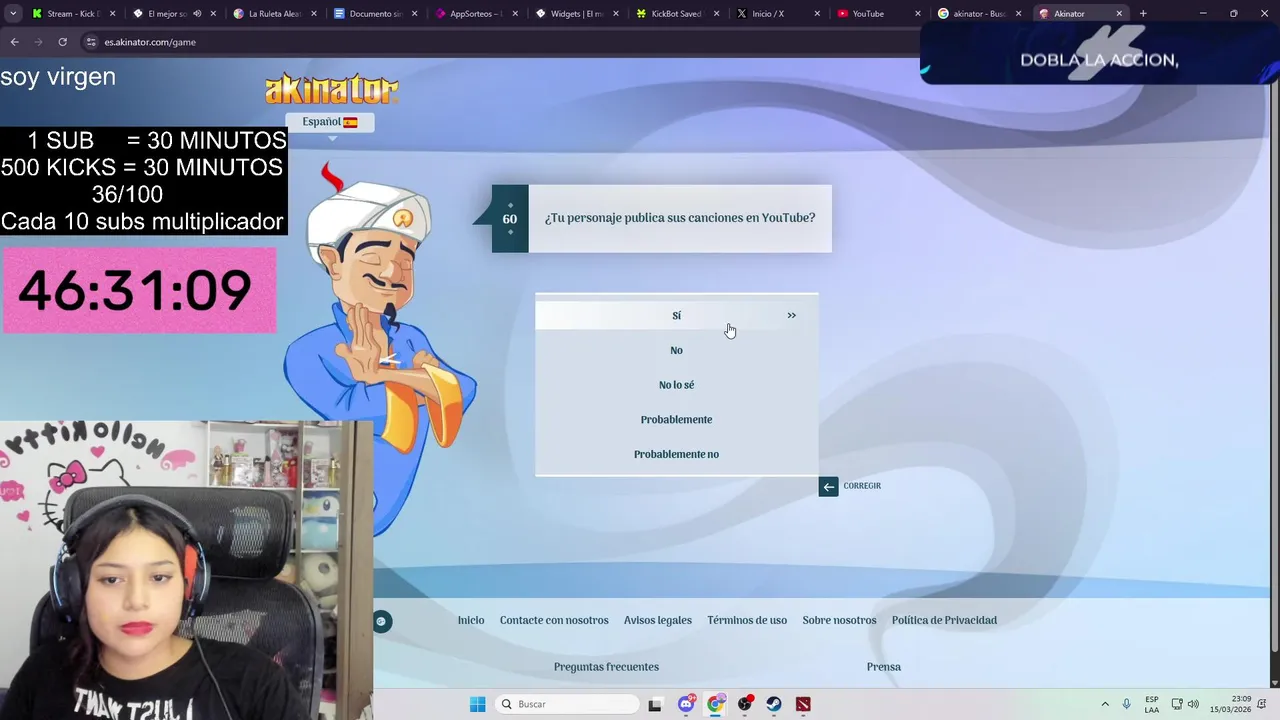This screenshot has width=1280, height=720.
Task: Switch to the 'Stream - Kick' tab
Action: click(73, 14)
